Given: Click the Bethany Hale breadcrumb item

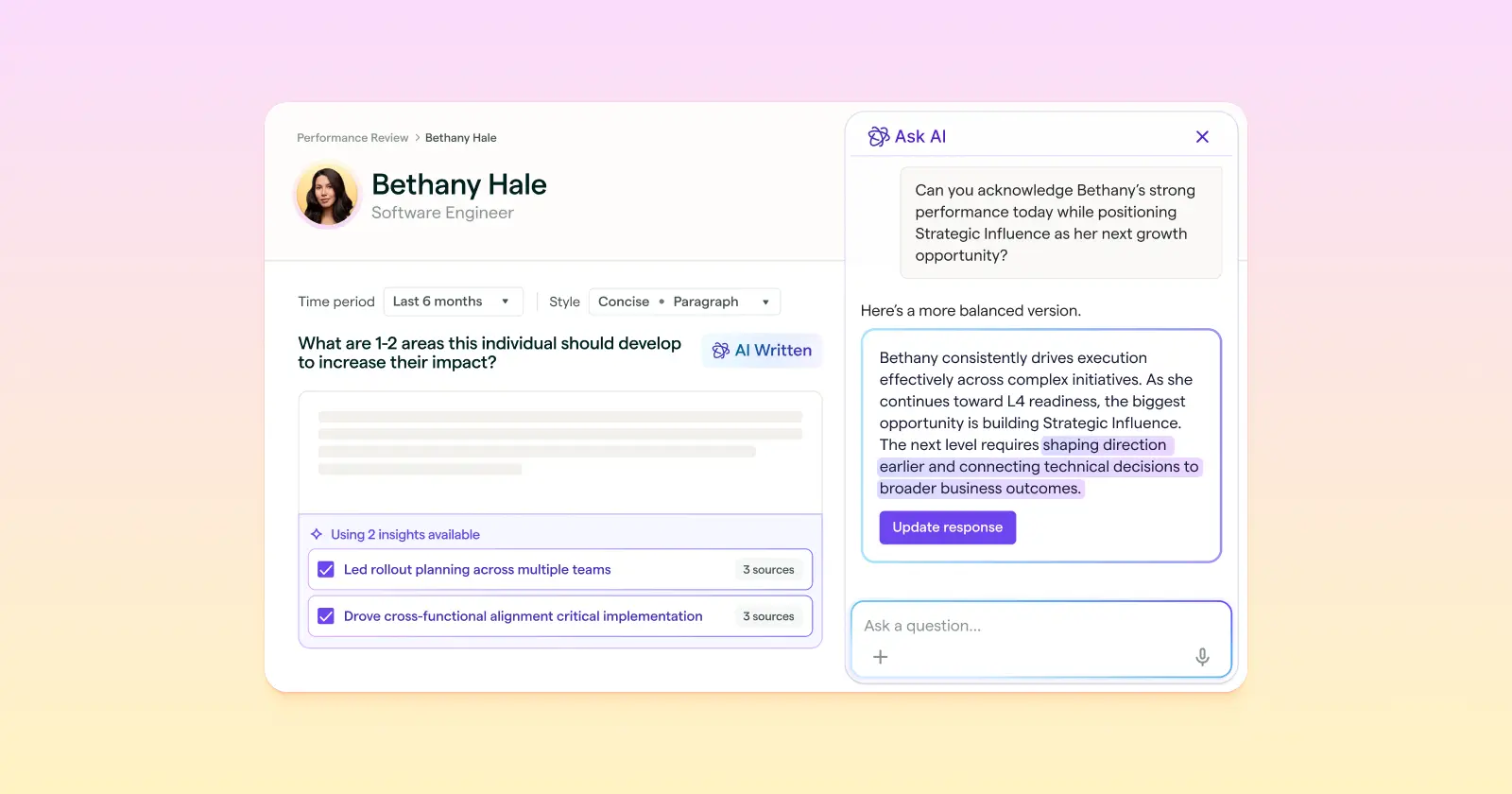Looking at the screenshot, I should click(x=461, y=138).
